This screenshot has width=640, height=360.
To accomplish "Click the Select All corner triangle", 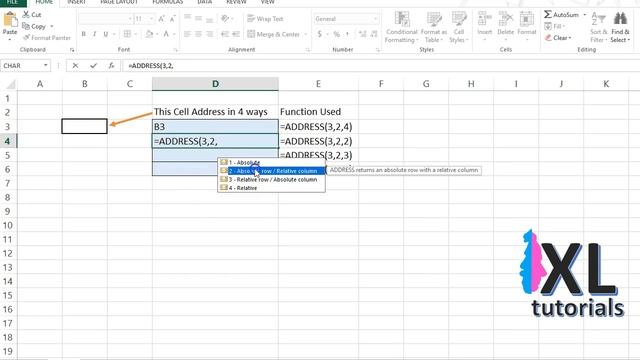I will pos(10,84).
